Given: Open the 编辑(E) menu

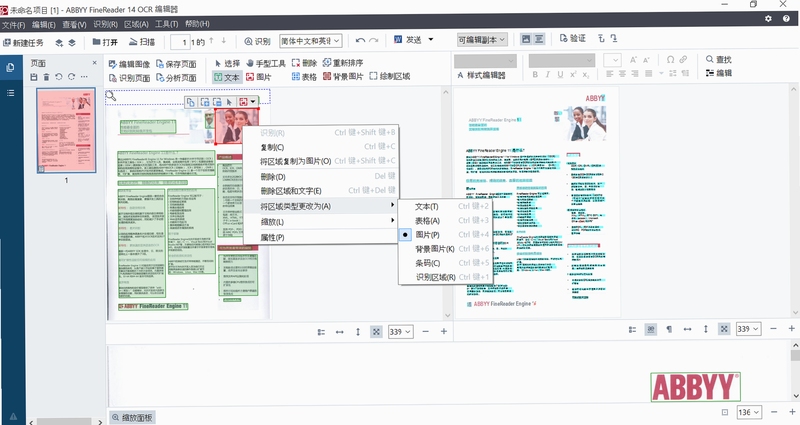Looking at the screenshot, I should coord(43,24).
